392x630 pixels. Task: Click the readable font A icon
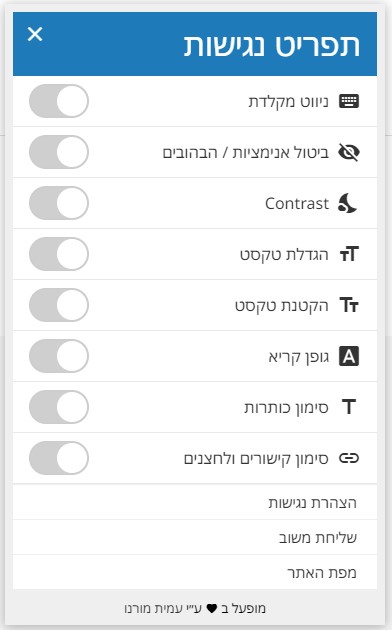(349, 356)
